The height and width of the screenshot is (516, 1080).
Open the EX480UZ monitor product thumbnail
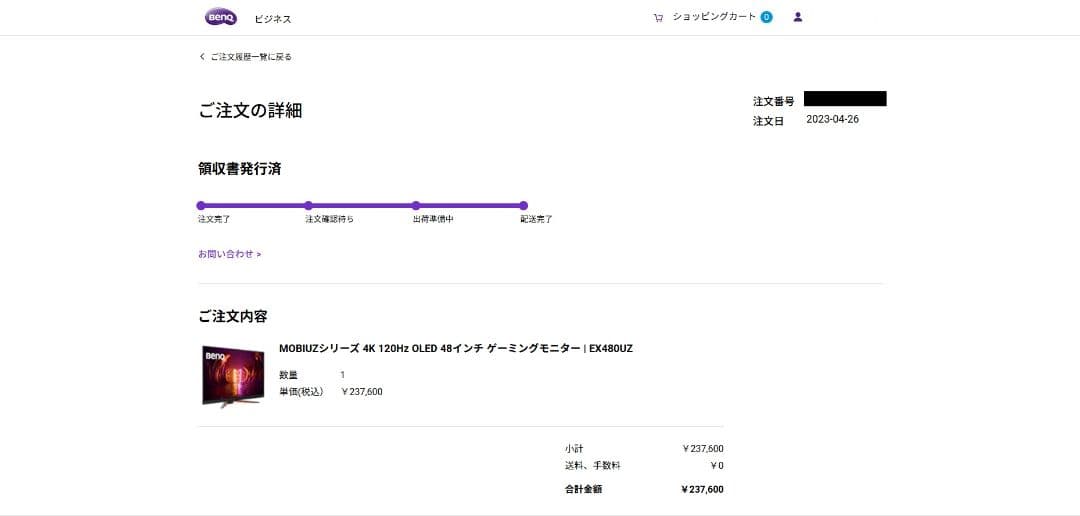pyautogui.click(x=233, y=376)
